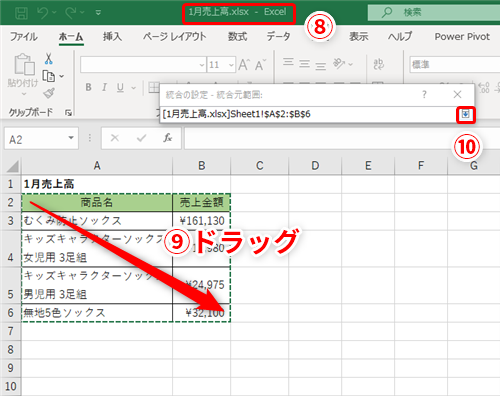
Task: Toggle Bold formatting
Action: [x=88, y=87]
